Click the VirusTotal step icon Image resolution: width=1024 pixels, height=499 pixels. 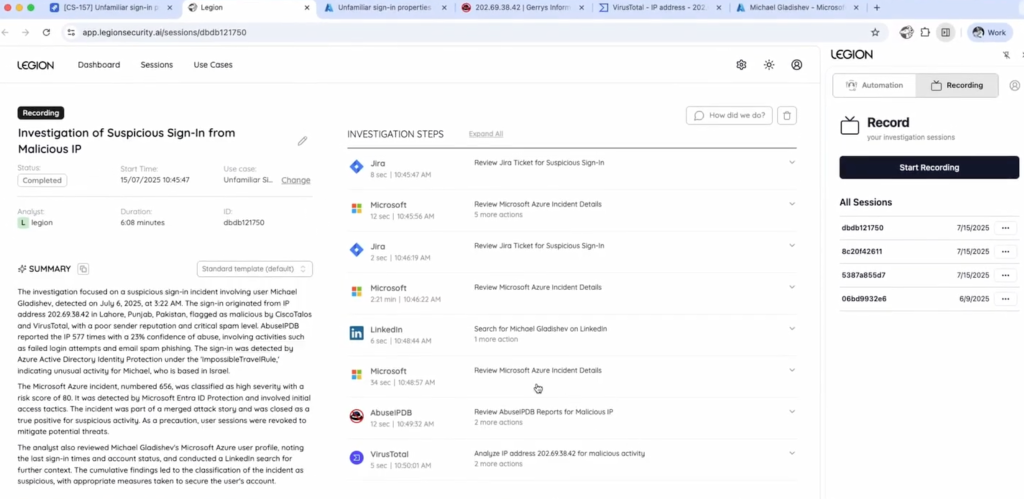(x=356, y=457)
